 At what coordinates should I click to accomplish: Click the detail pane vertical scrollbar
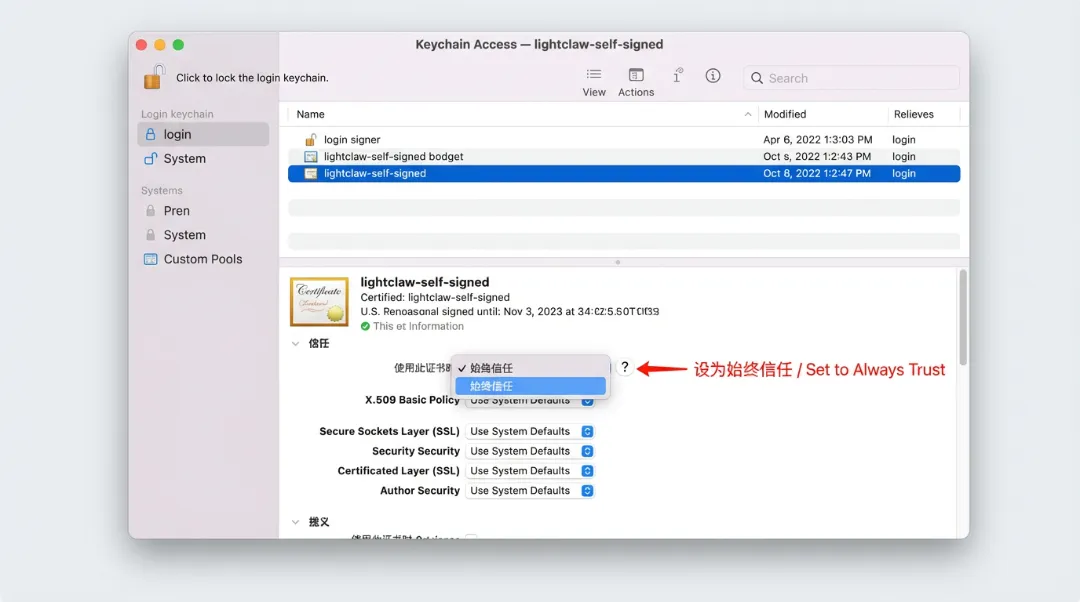[x=963, y=318]
